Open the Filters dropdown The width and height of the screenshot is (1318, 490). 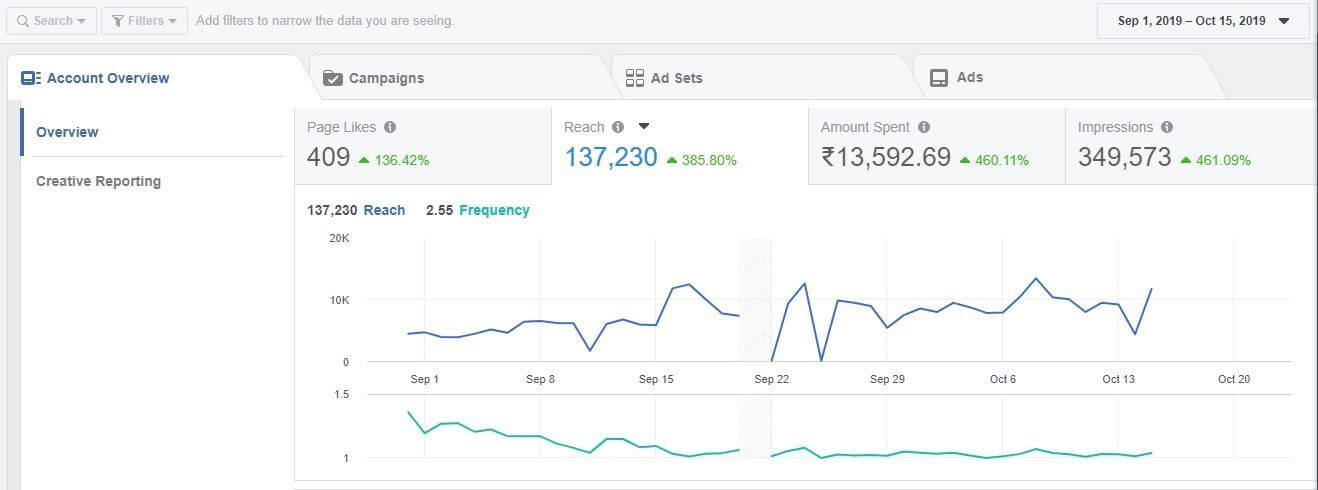pyautogui.click(x=144, y=21)
